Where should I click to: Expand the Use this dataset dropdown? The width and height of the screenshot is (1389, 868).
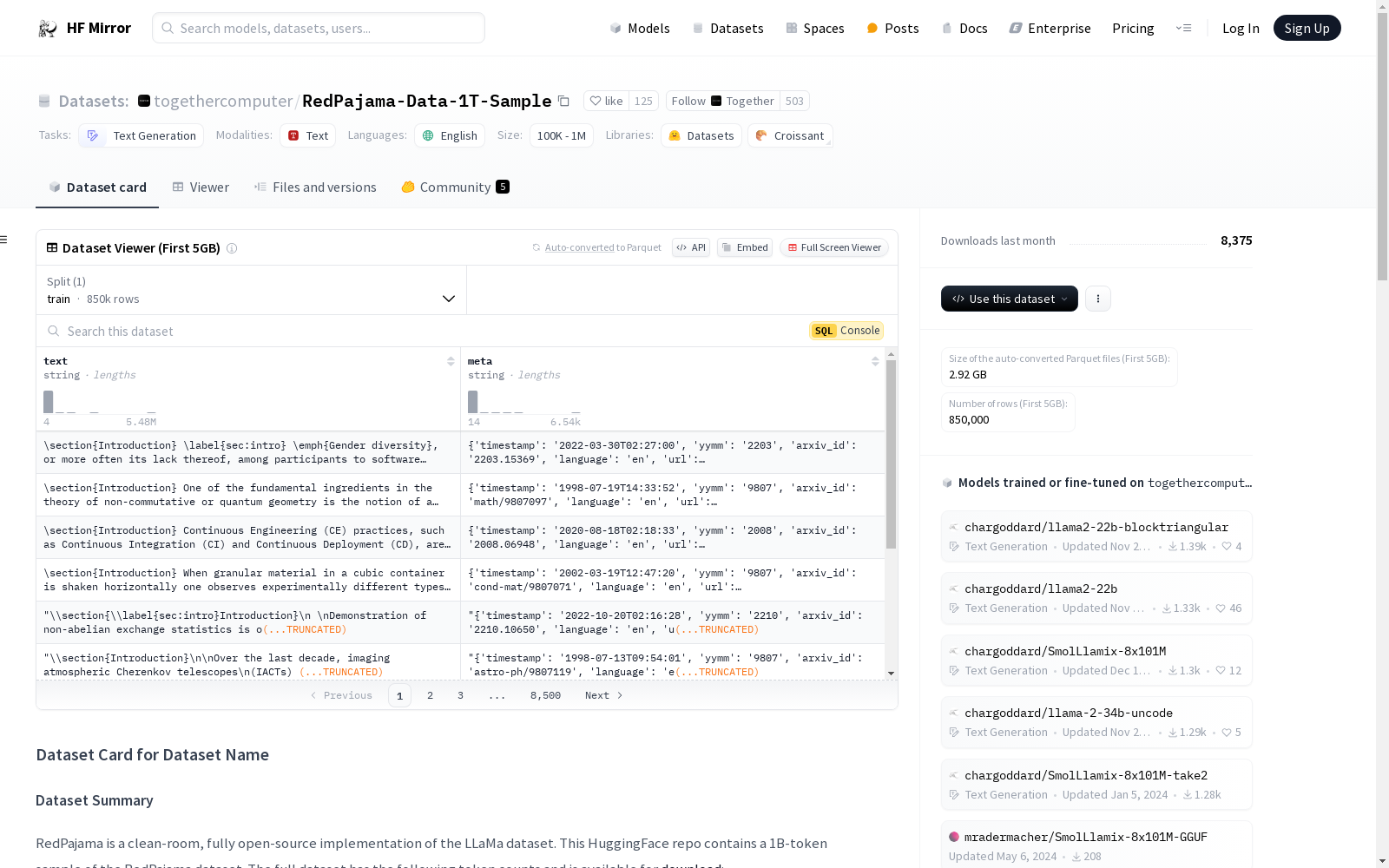click(1010, 299)
